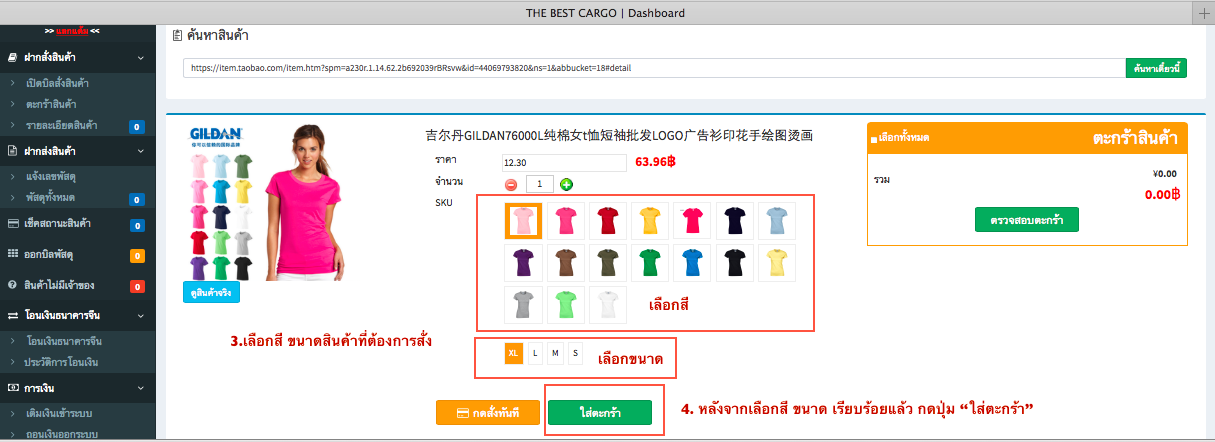Open รายละเอียดสินค้า in the sidebar
1215x442 pixels.
pos(62,125)
